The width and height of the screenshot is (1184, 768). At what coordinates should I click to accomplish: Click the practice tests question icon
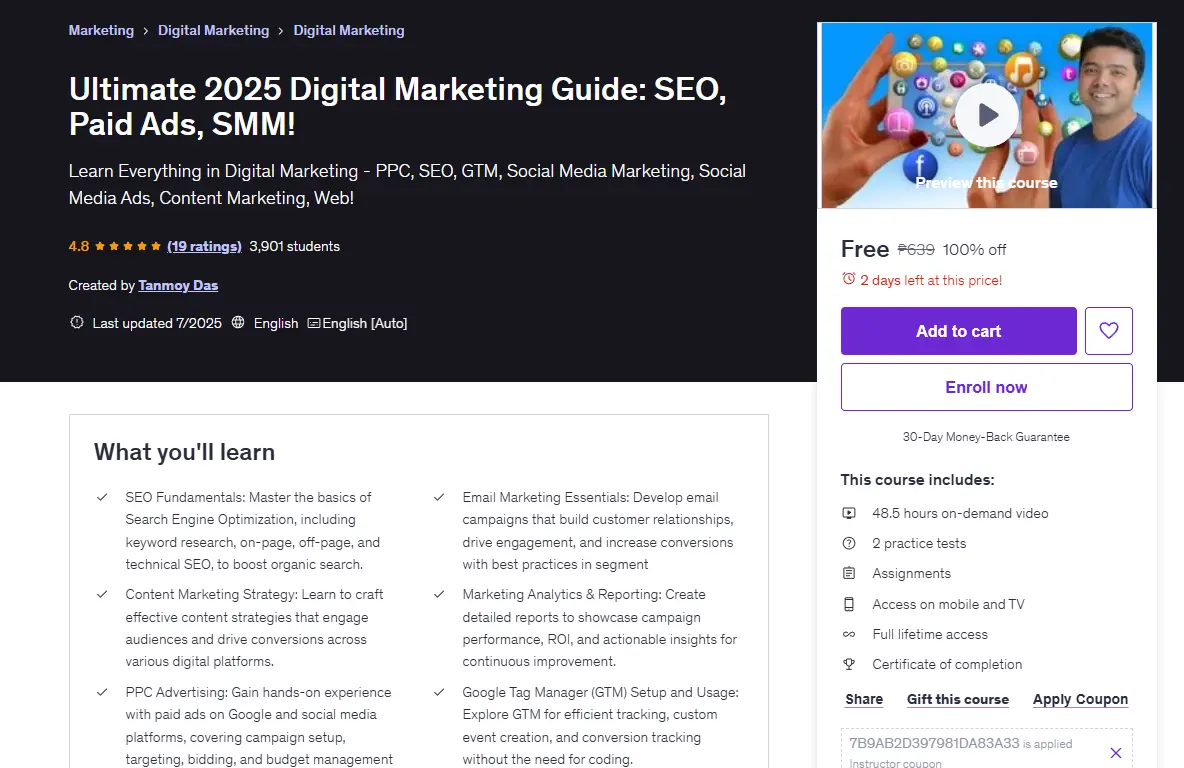849,544
